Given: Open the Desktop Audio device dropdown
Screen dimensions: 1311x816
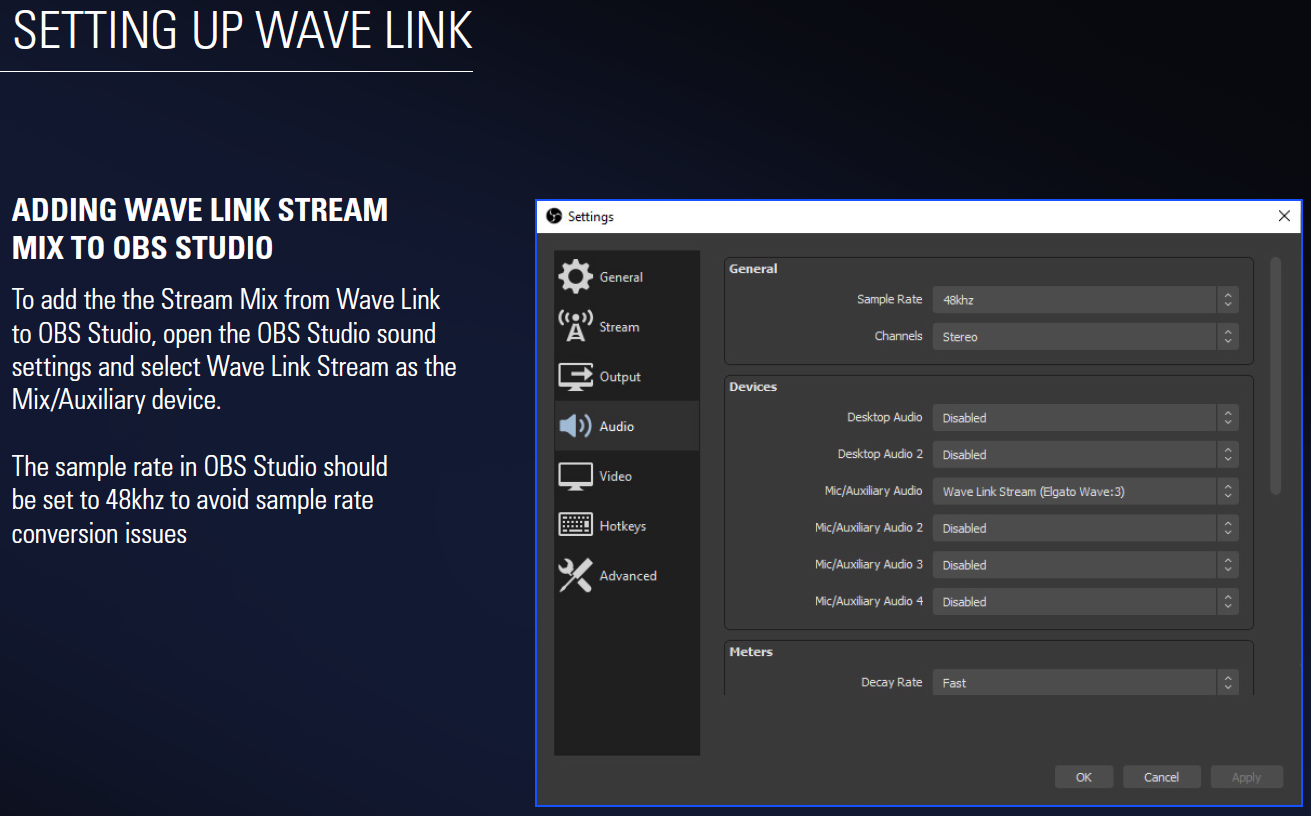Looking at the screenshot, I should click(1085, 418).
